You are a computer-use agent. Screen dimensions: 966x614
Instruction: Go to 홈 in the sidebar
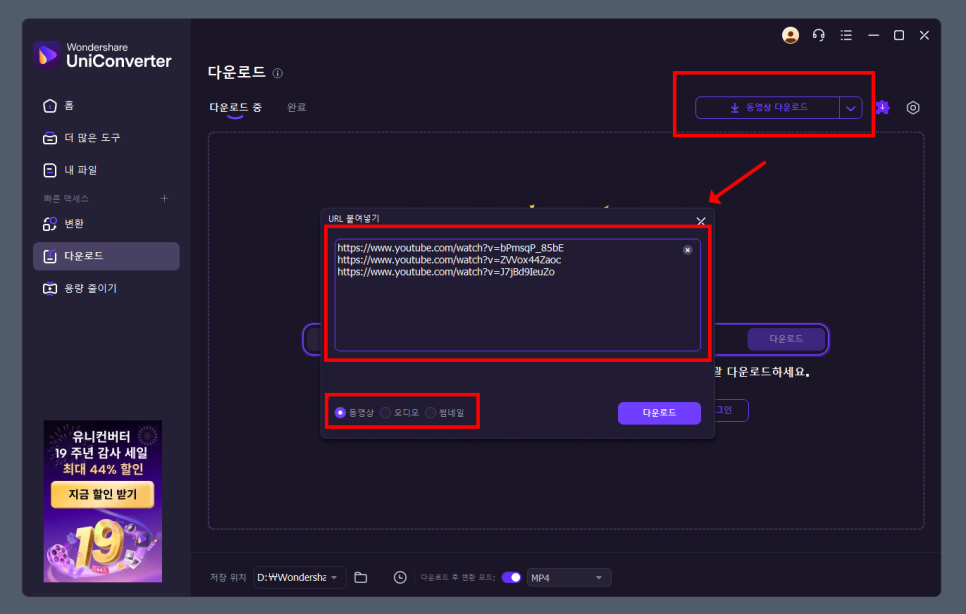point(107,105)
